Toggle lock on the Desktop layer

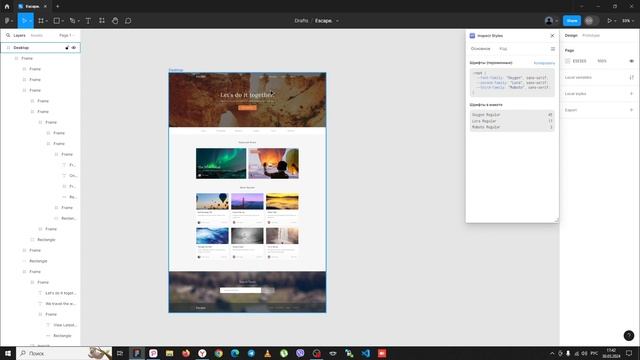(x=67, y=48)
